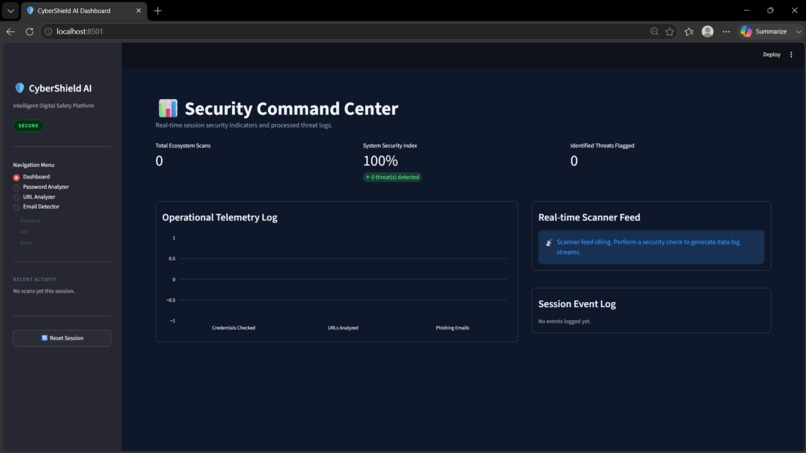806x453 pixels.
Task: Click the Navigation Menu label
Action: click(x=33, y=165)
